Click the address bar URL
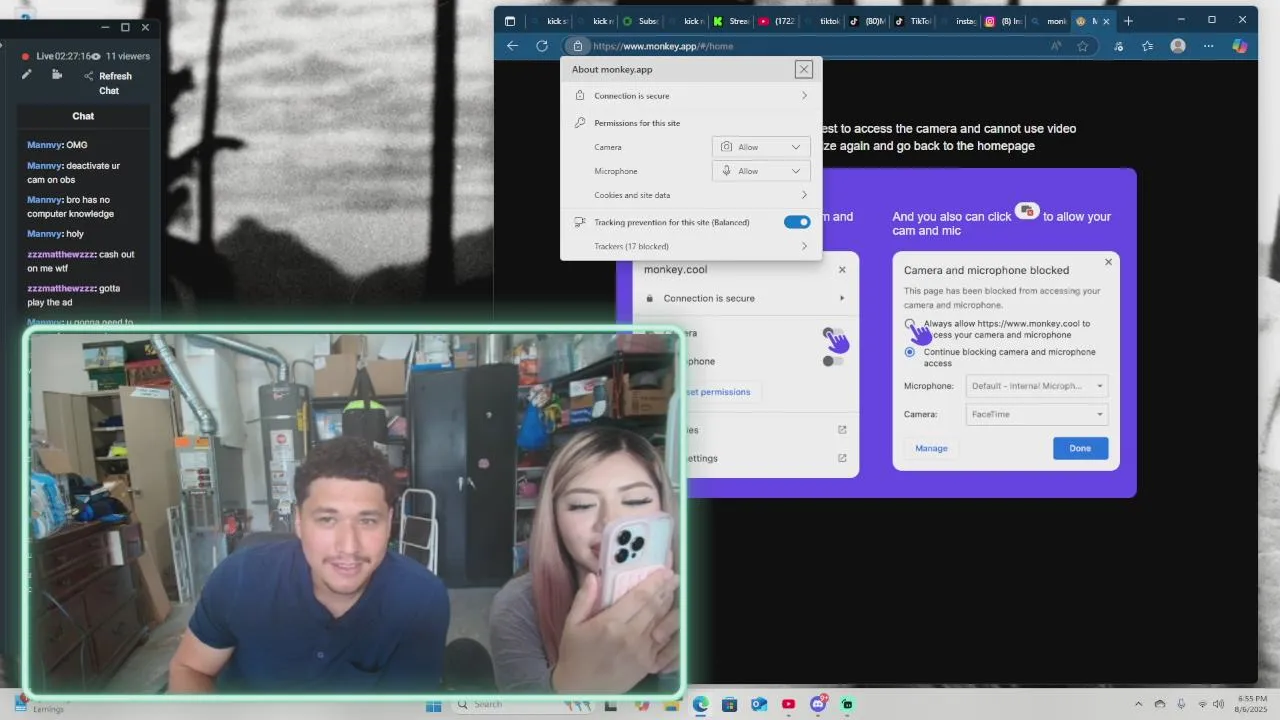This screenshot has width=1280, height=720. point(663,46)
